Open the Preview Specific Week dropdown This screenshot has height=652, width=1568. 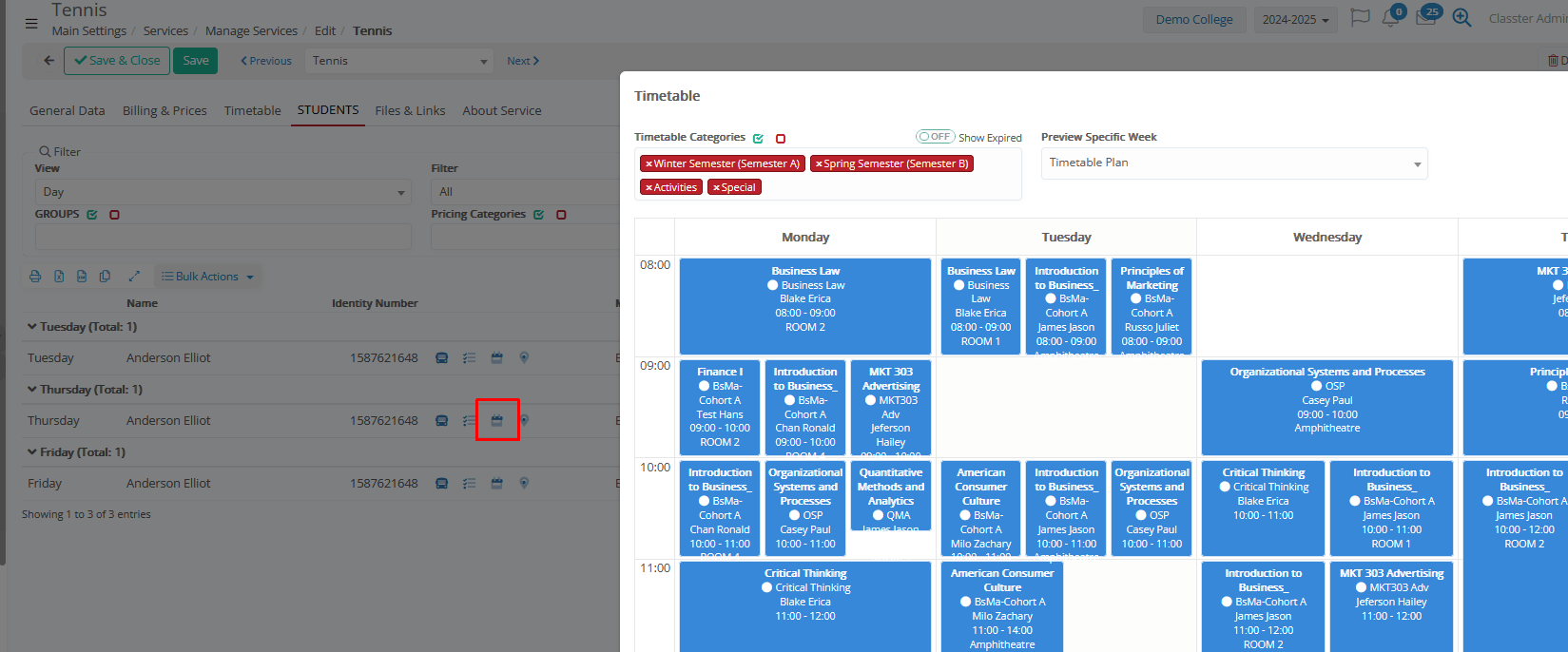click(1233, 163)
